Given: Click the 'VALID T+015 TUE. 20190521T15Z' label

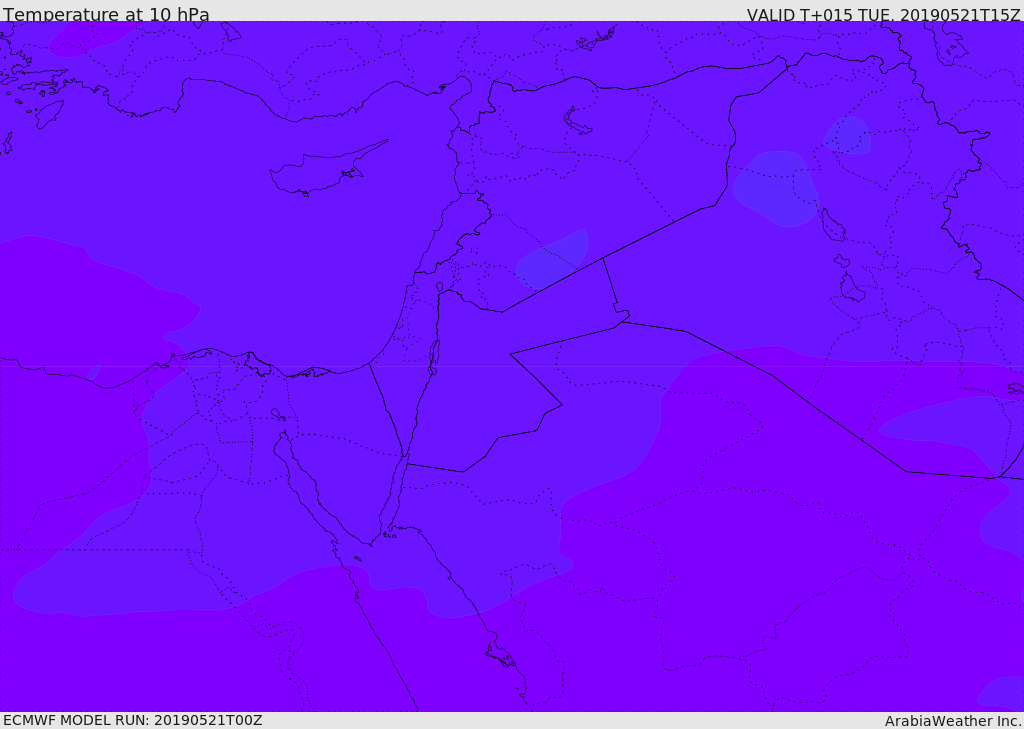Looking at the screenshot, I should pos(884,15).
